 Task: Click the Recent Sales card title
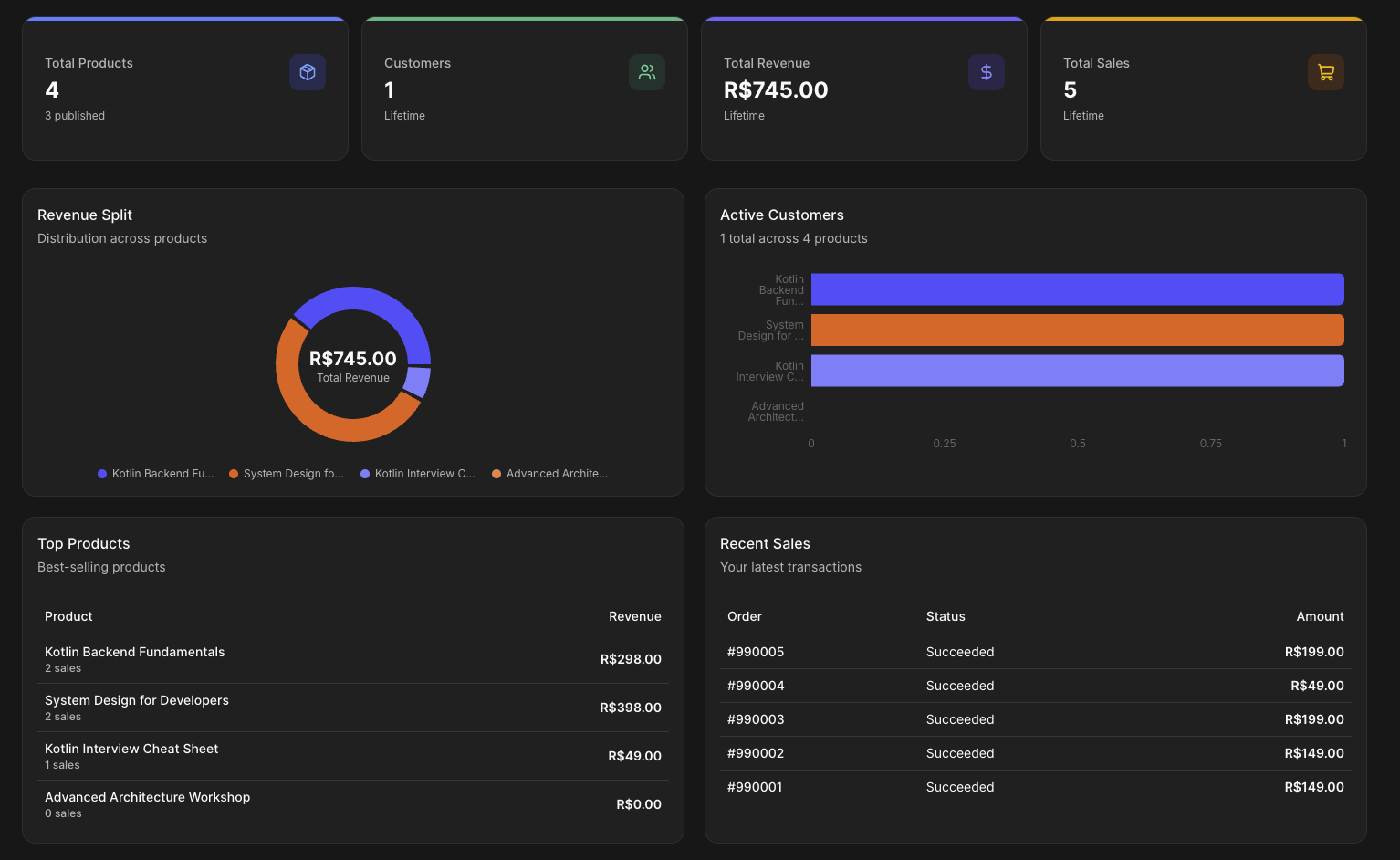click(765, 543)
